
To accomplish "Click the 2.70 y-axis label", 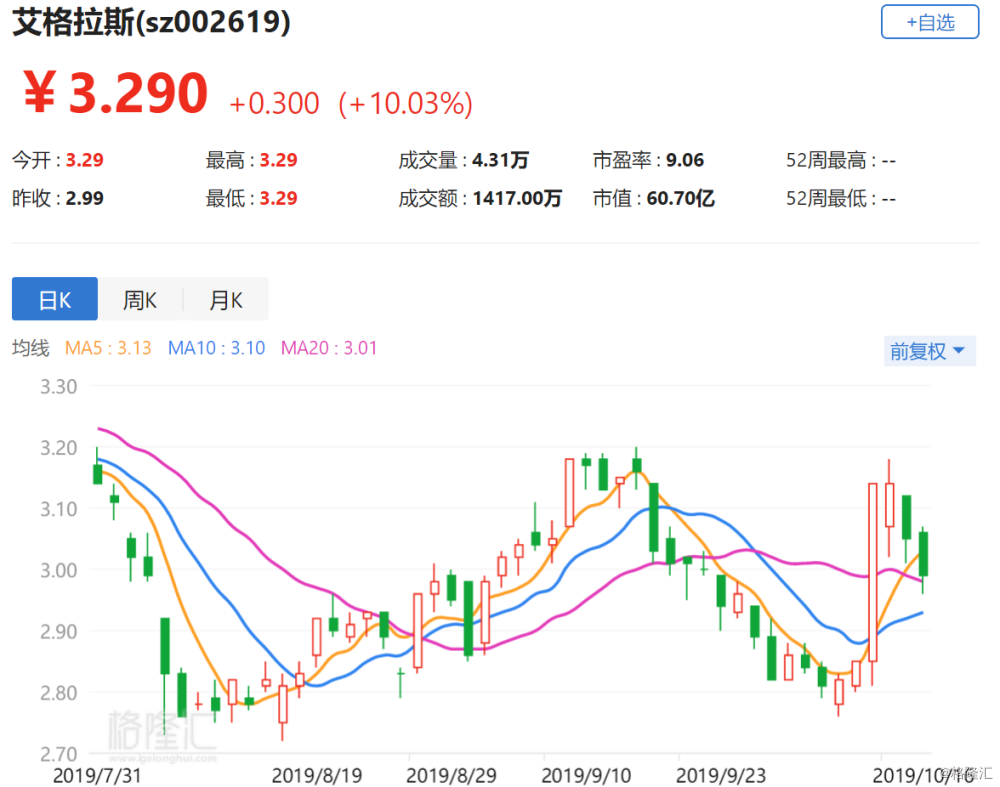I will click(59, 754).
